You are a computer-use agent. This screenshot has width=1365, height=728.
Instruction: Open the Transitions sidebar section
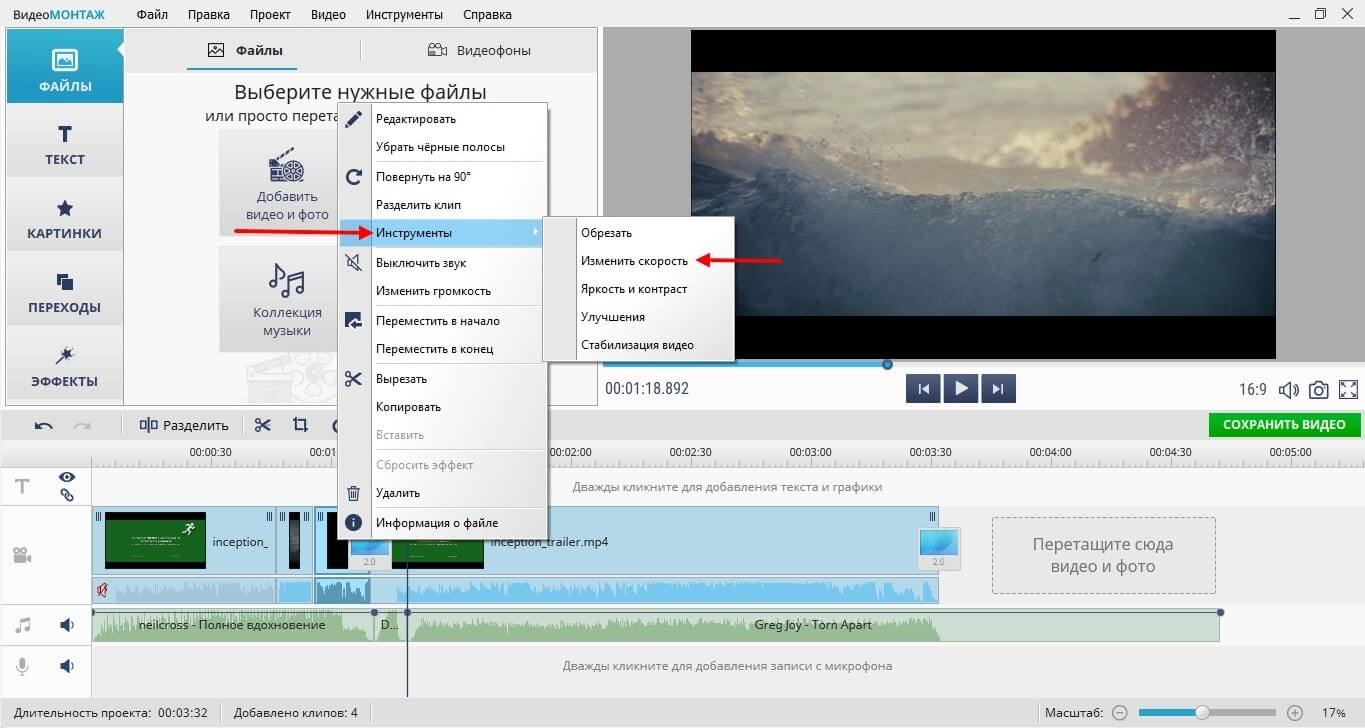coord(64,292)
